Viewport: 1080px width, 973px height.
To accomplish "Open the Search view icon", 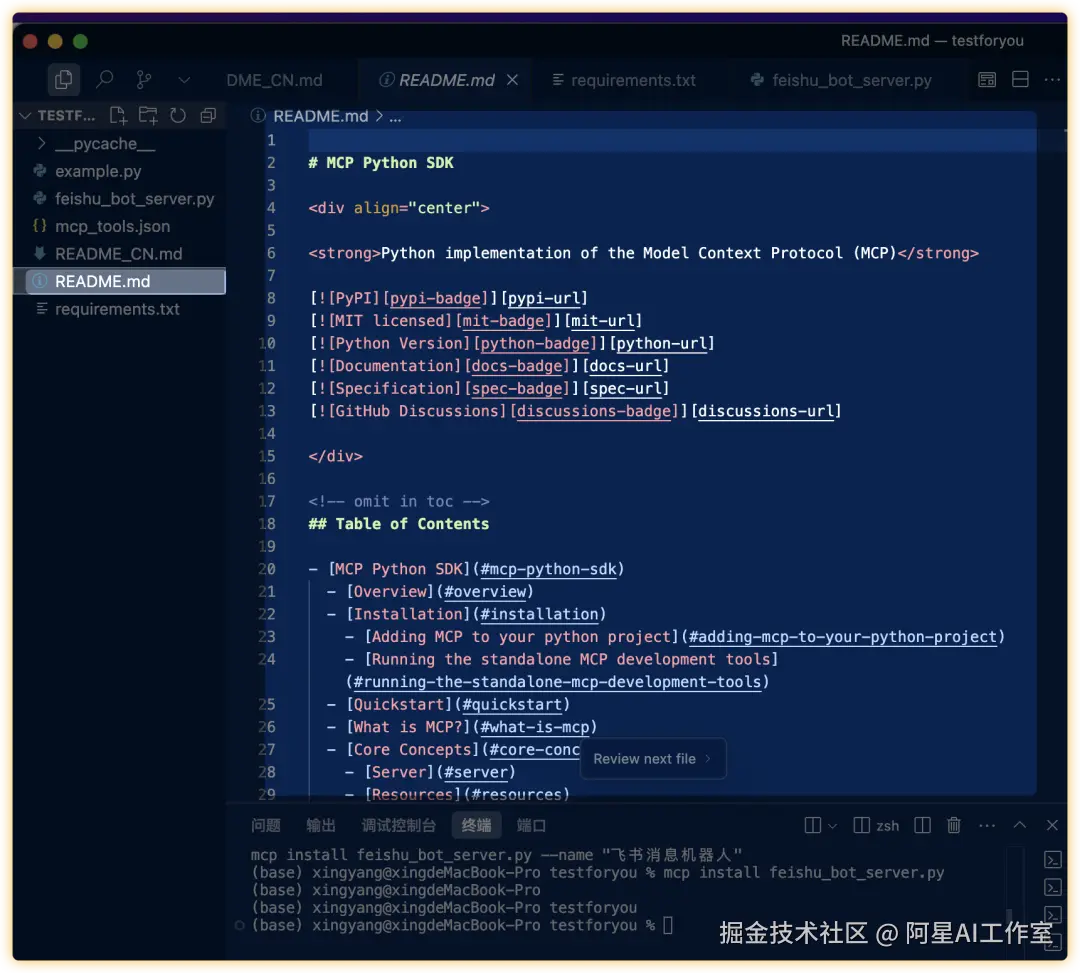I will point(104,80).
